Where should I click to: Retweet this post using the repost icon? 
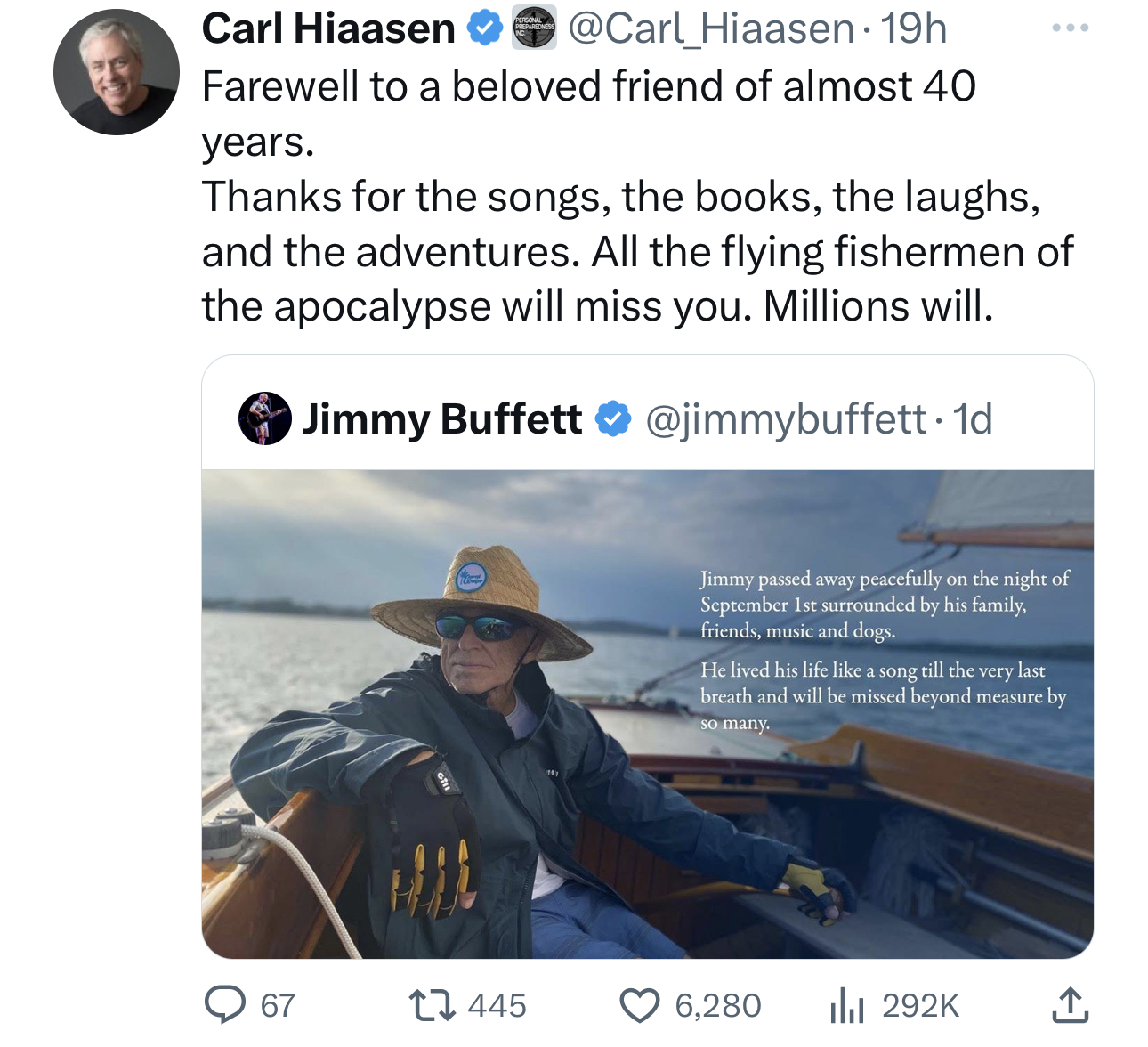click(x=432, y=1005)
